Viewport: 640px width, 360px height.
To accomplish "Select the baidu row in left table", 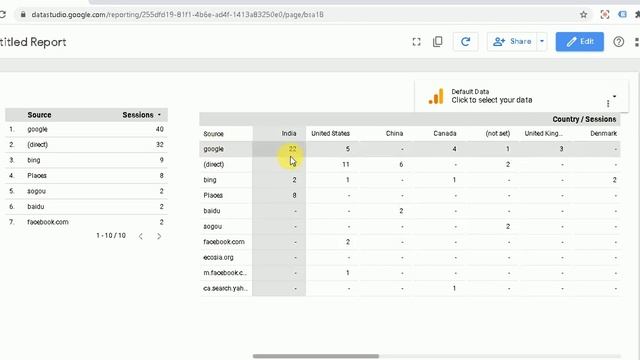I will point(87,207).
